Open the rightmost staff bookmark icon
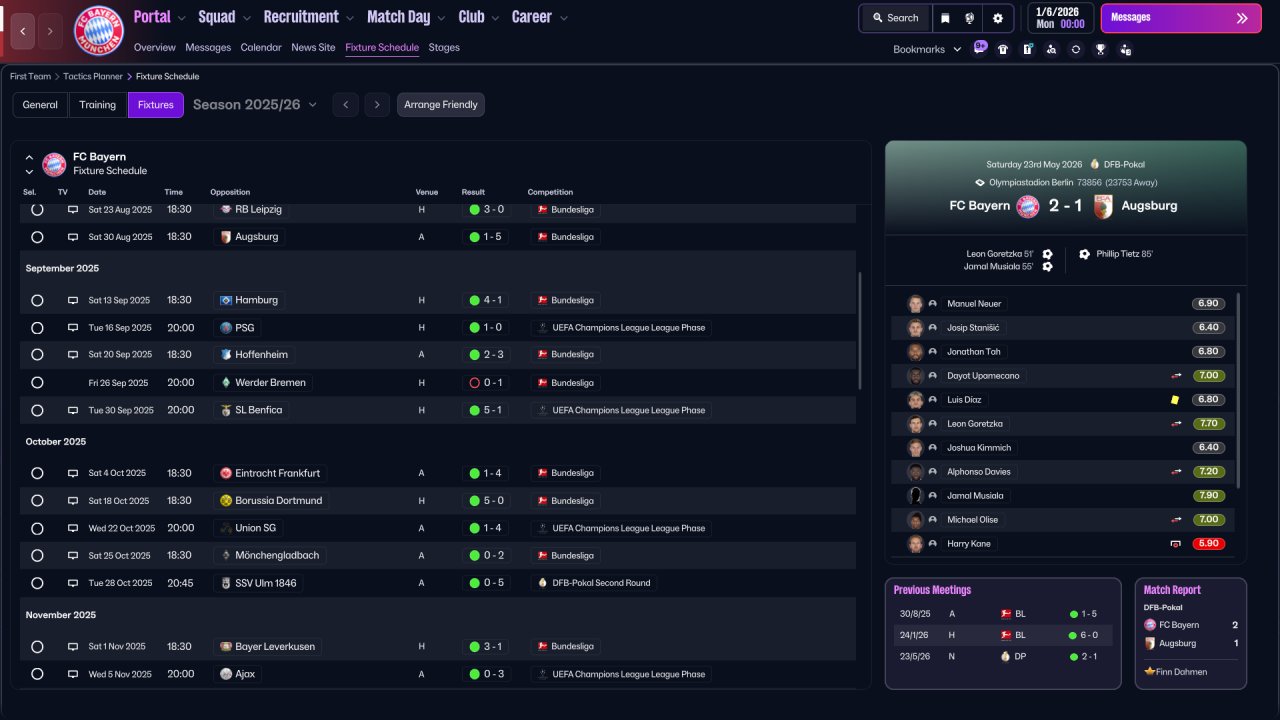This screenshot has height=720, width=1280. pos(1126,49)
